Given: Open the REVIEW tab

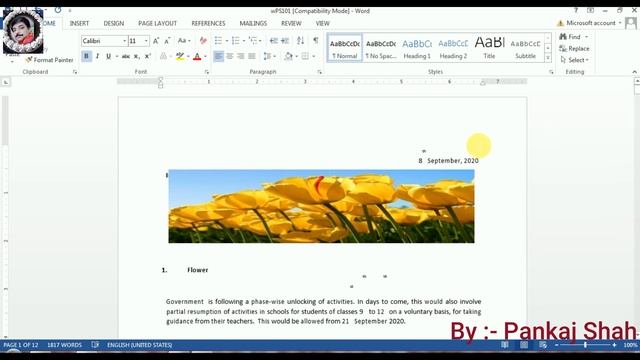Looking at the screenshot, I should 291,24.
